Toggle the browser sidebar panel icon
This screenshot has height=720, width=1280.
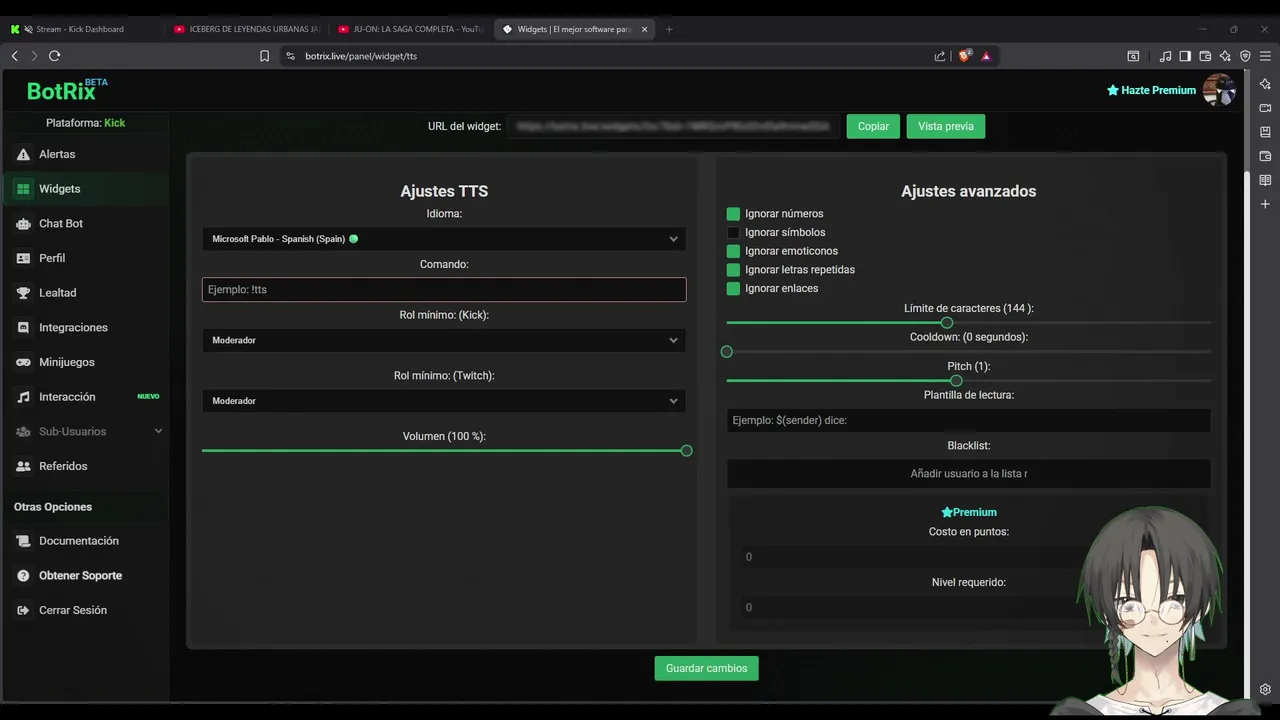(x=1185, y=56)
